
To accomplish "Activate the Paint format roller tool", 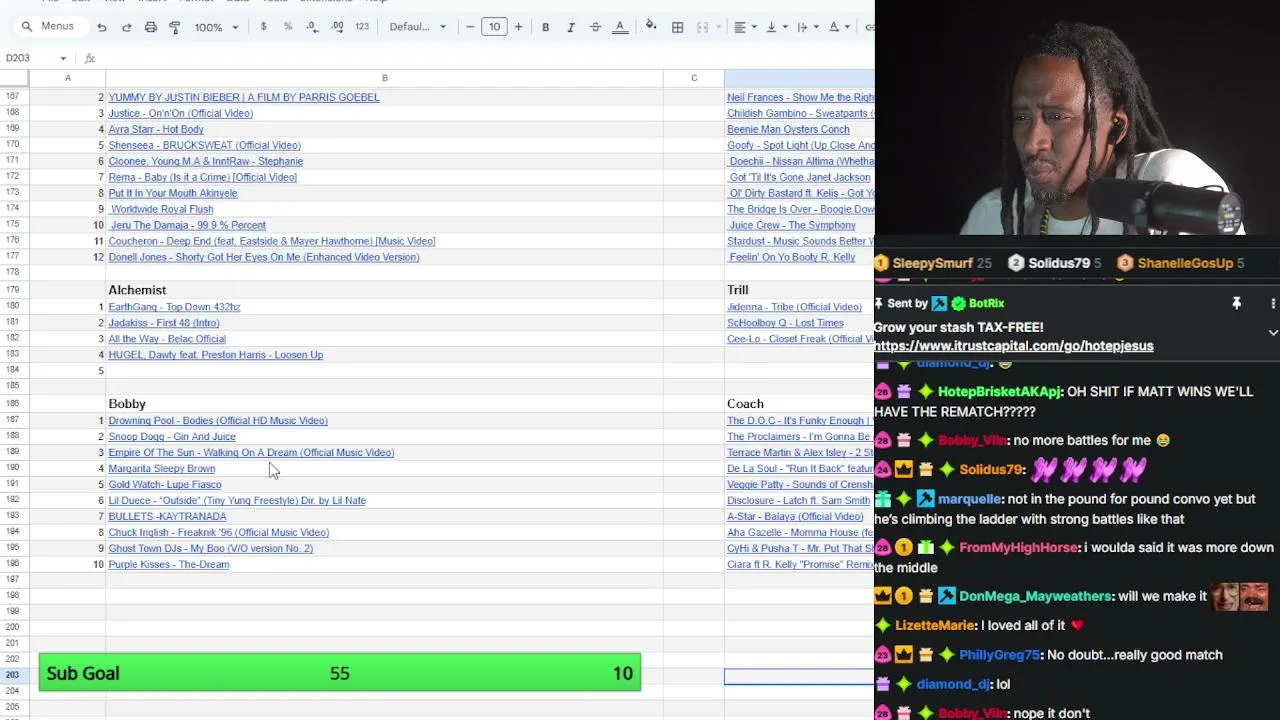I will coord(175,27).
